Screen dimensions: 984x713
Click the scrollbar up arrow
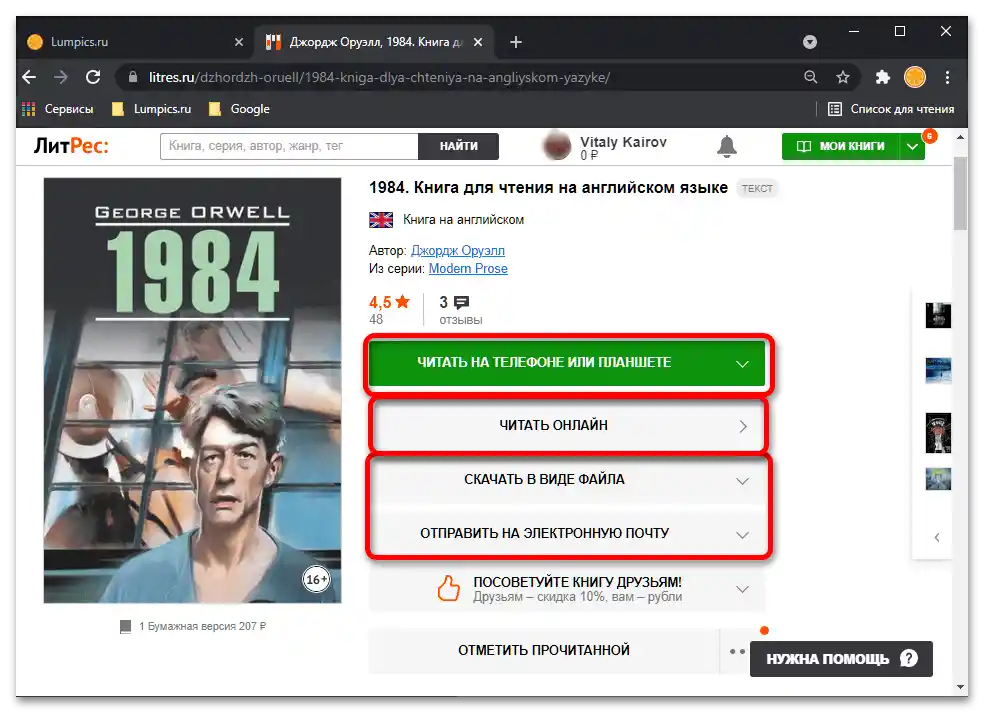tap(960, 137)
